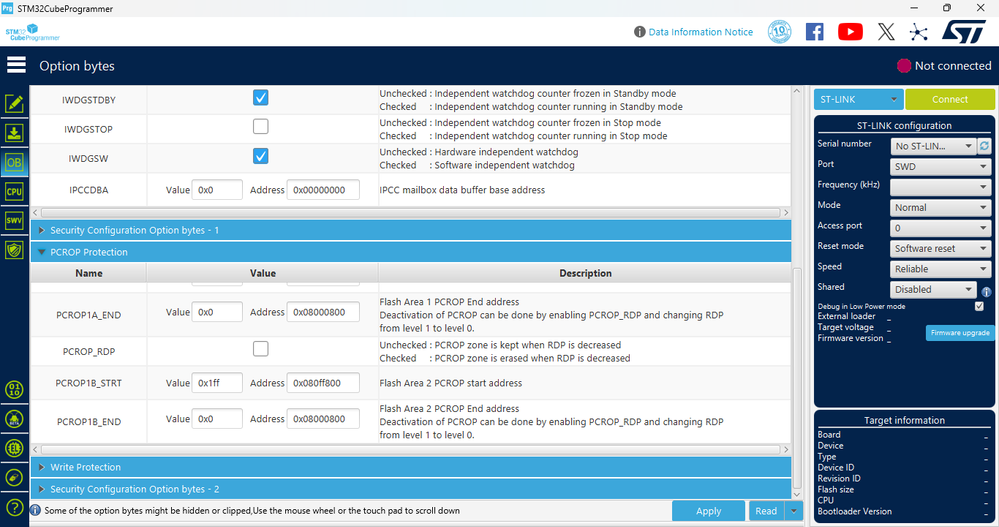The image size is (999, 527).
Task: Toggle the PCROP_RDP checkbox
Action: click(261, 349)
